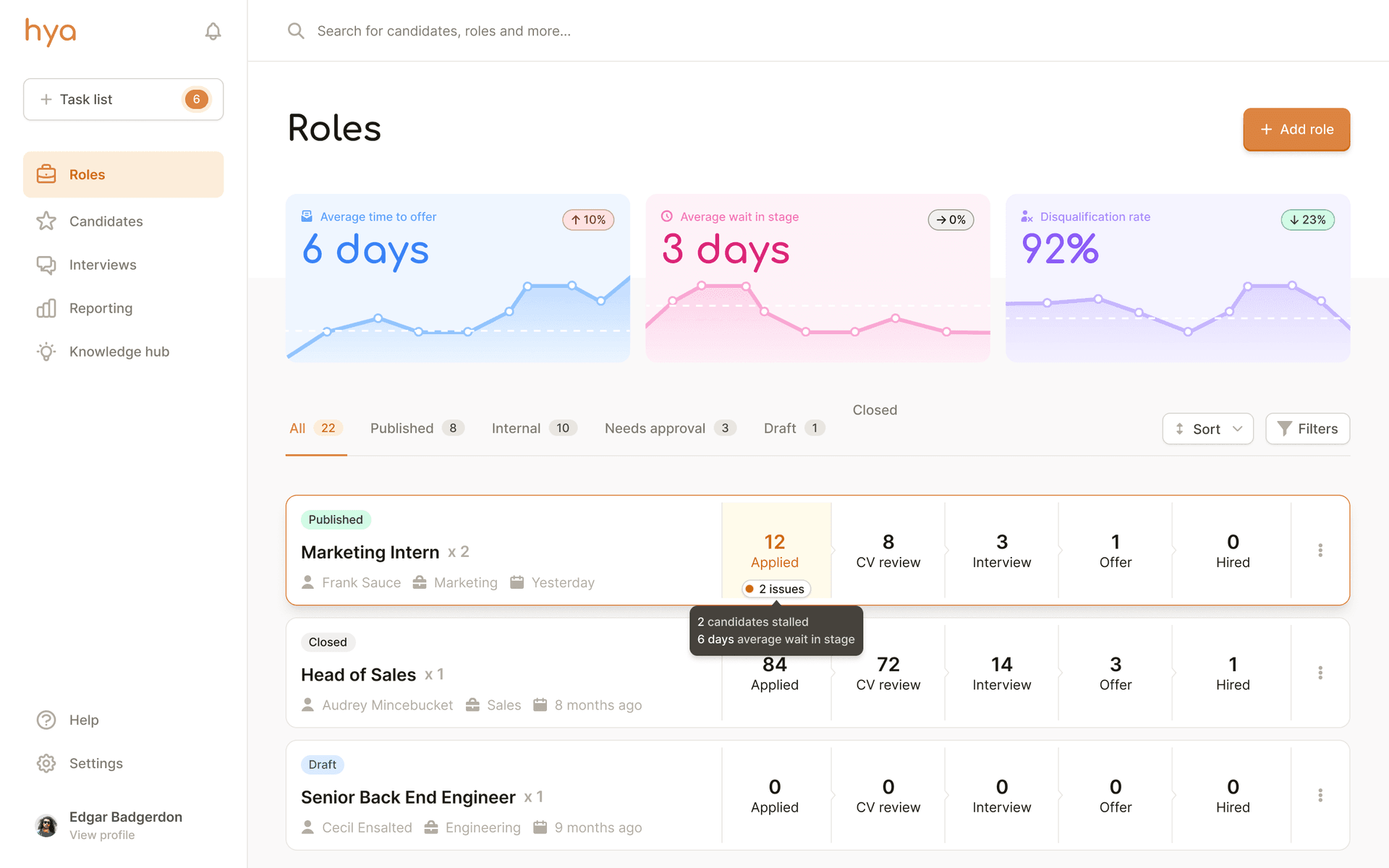Open Knowledge hub lightbulb icon

(x=46, y=352)
